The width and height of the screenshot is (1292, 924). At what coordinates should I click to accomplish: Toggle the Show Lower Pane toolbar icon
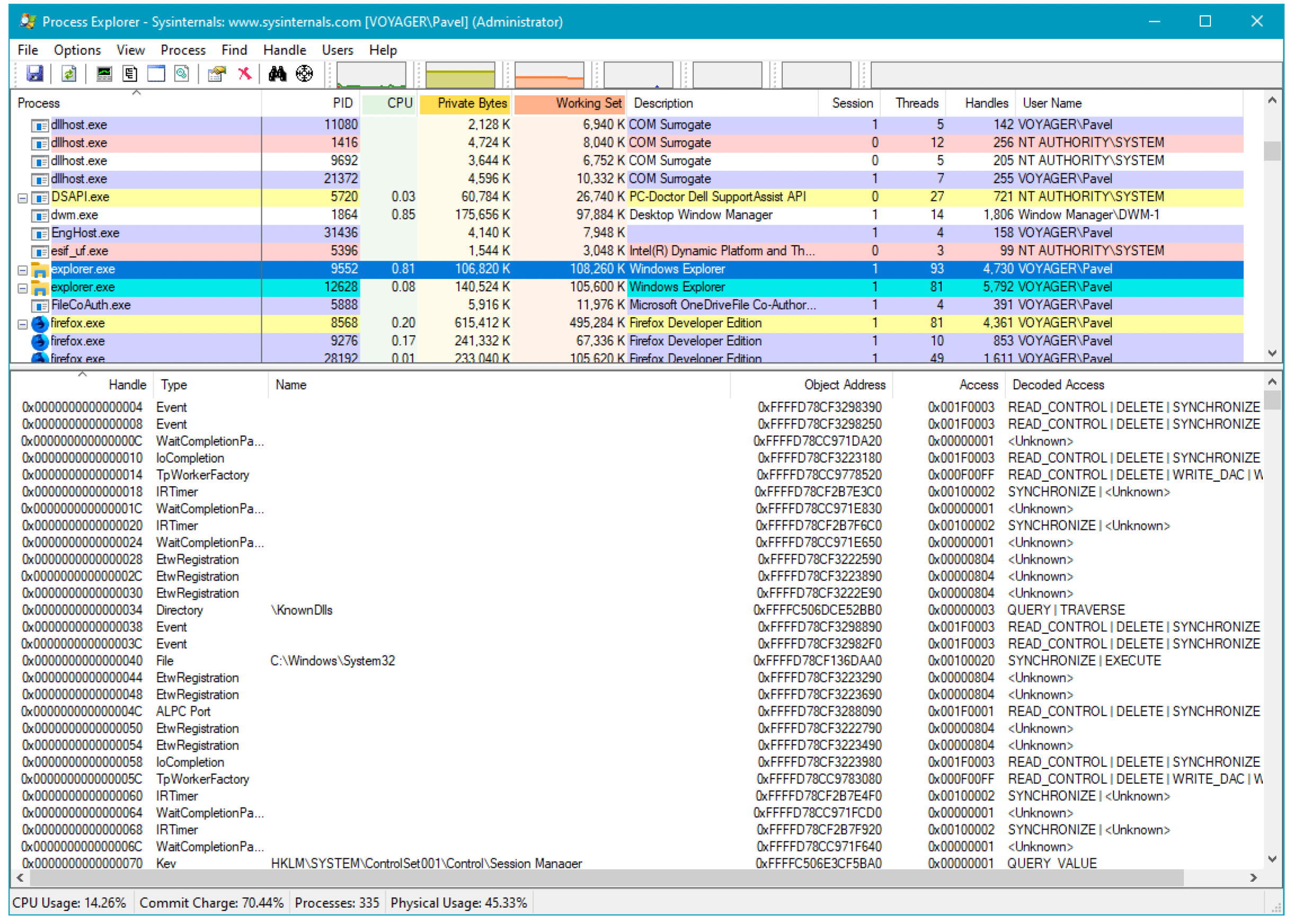click(x=156, y=74)
